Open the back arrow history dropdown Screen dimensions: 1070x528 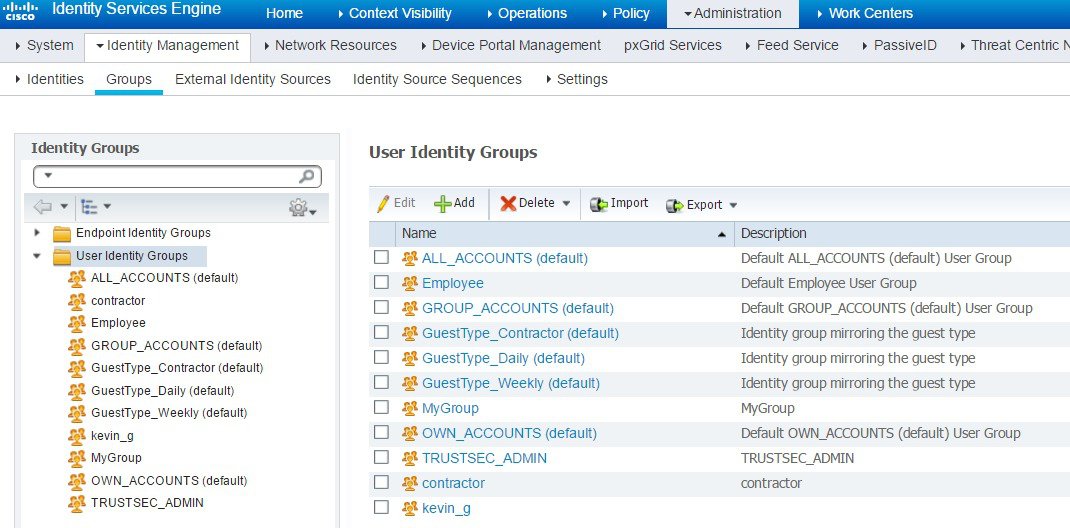(x=64, y=206)
